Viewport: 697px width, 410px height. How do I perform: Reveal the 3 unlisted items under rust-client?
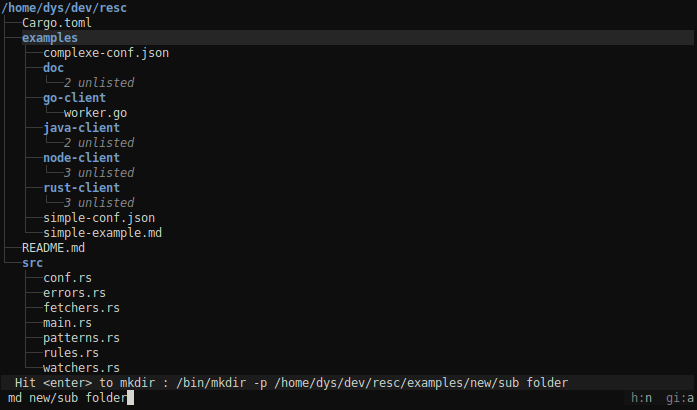click(x=99, y=203)
